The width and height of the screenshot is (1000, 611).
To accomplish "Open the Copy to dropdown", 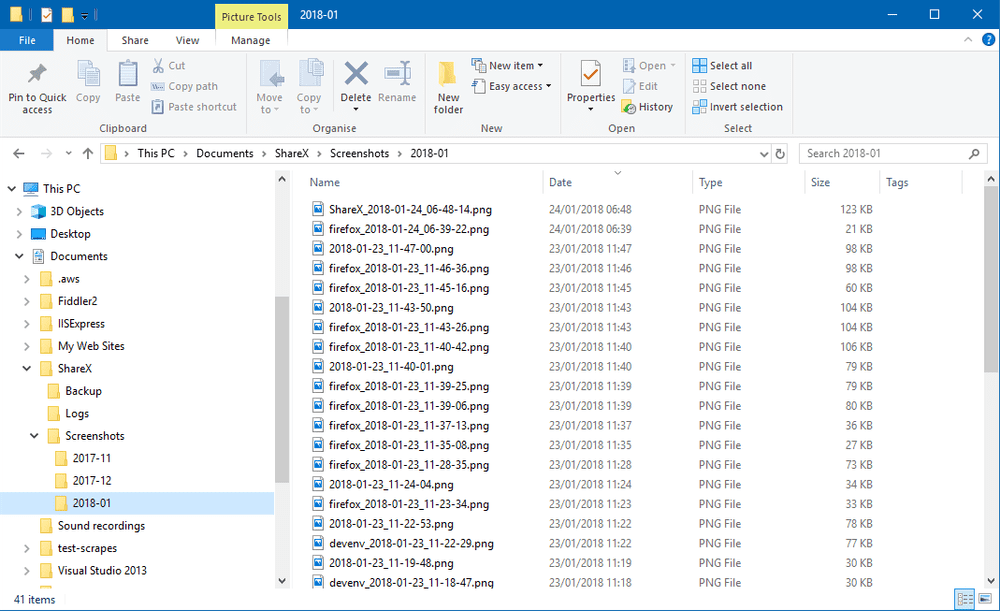I will [309, 87].
